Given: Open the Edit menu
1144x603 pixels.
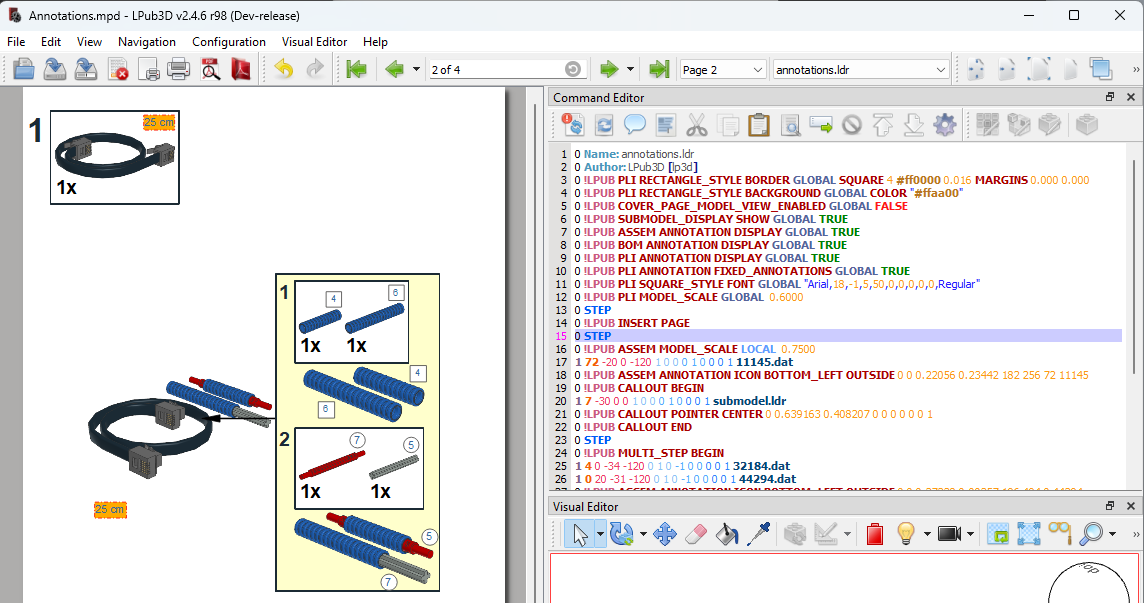Looking at the screenshot, I should [51, 42].
